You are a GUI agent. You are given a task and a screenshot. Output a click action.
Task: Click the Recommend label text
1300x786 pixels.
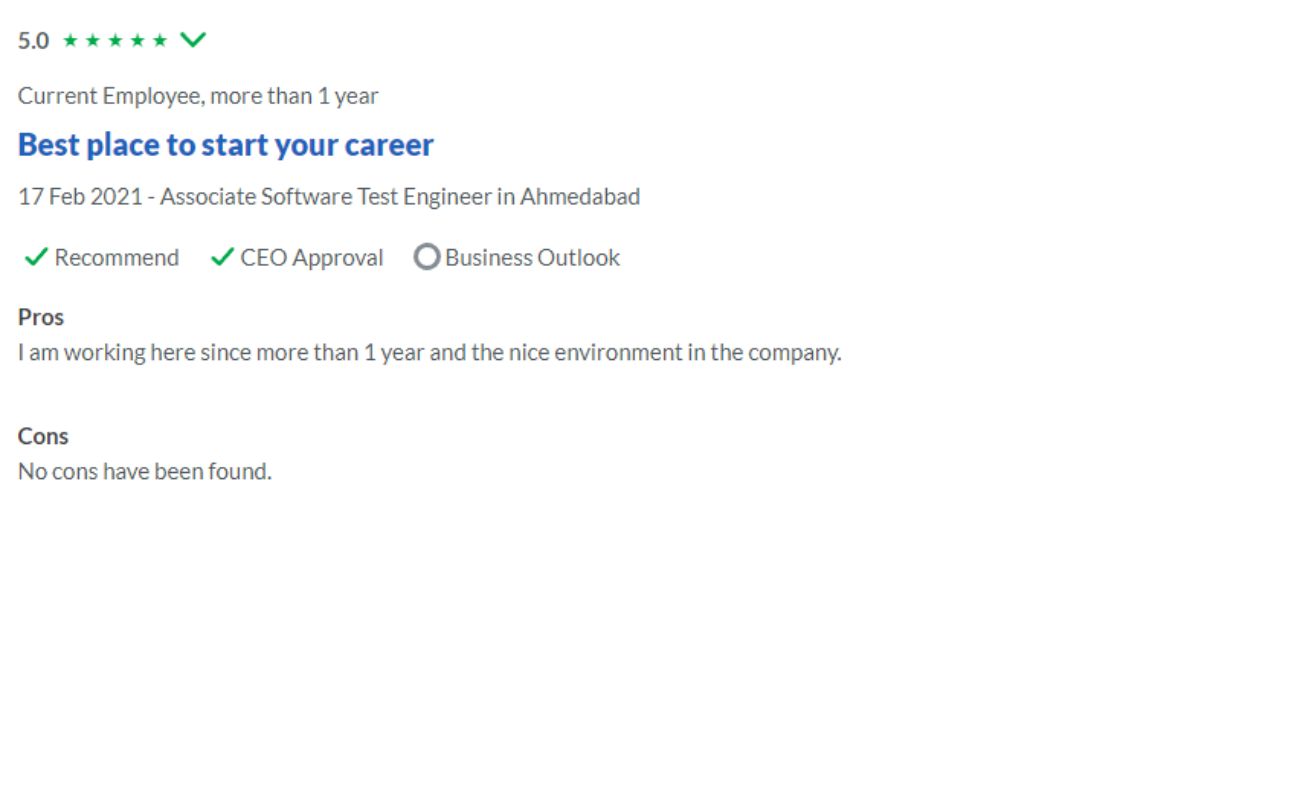pyautogui.click(x=117, y=258)
